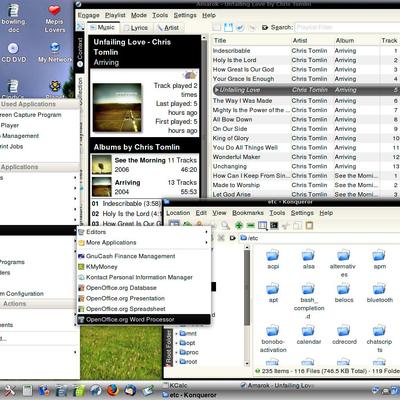Image resolution: width=400 pixels, height=400 pixels.
Task: Click the find file magnifier icon in Konqueror
Action: (226, 226)
